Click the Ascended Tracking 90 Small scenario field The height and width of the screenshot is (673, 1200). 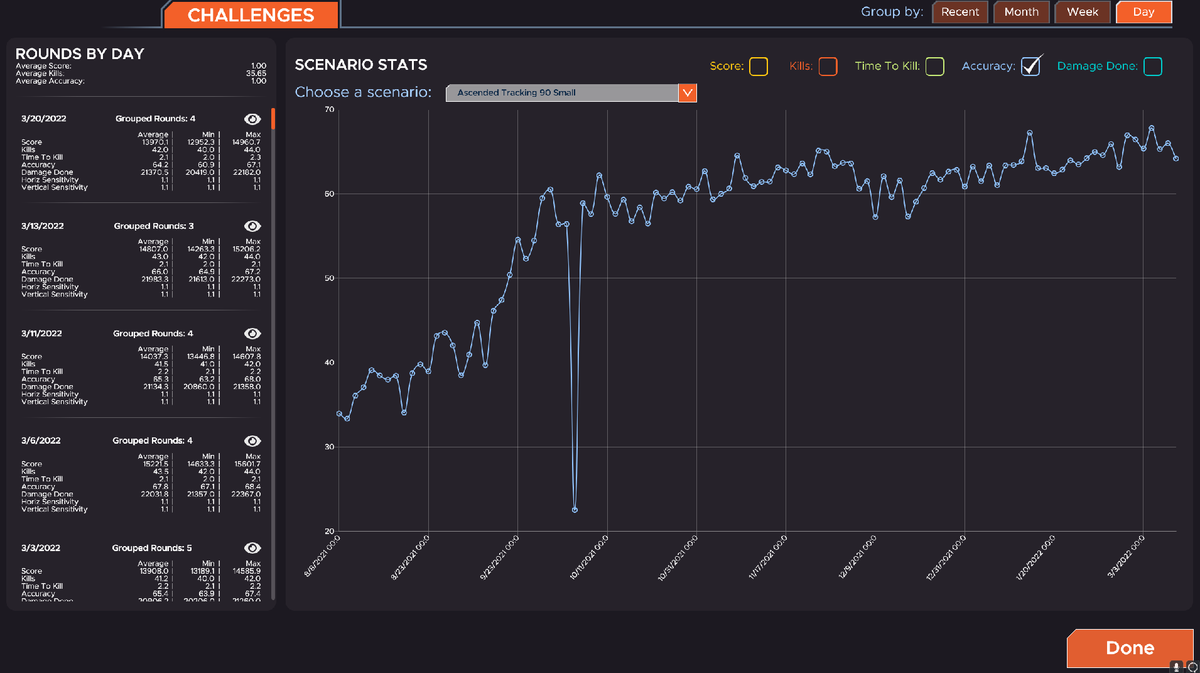click(x=562, y=93)
